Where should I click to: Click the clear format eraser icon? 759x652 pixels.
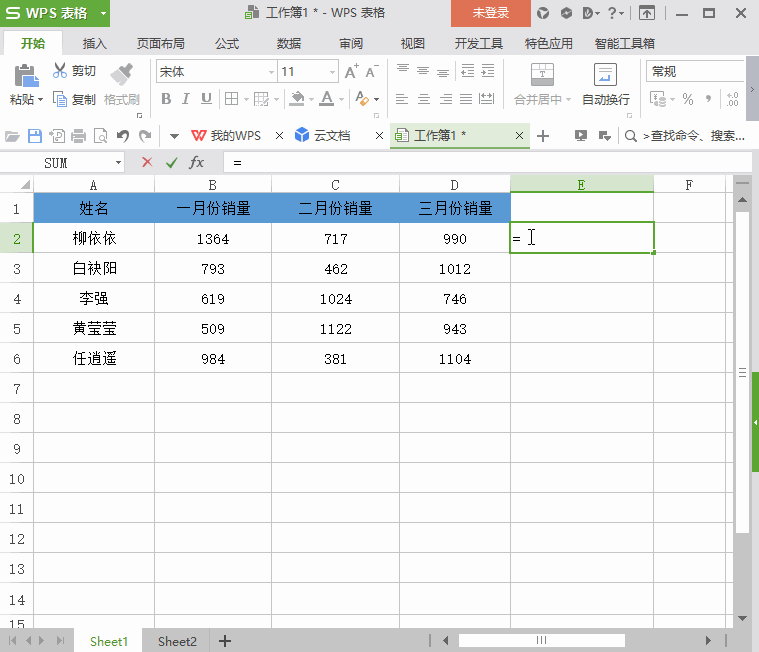point(362,99)
